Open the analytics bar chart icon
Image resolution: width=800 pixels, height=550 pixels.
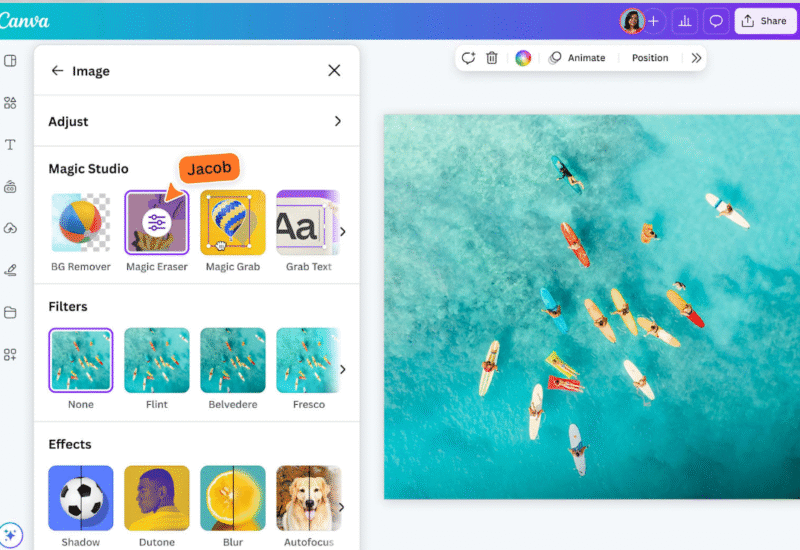(x=685, y=21)
